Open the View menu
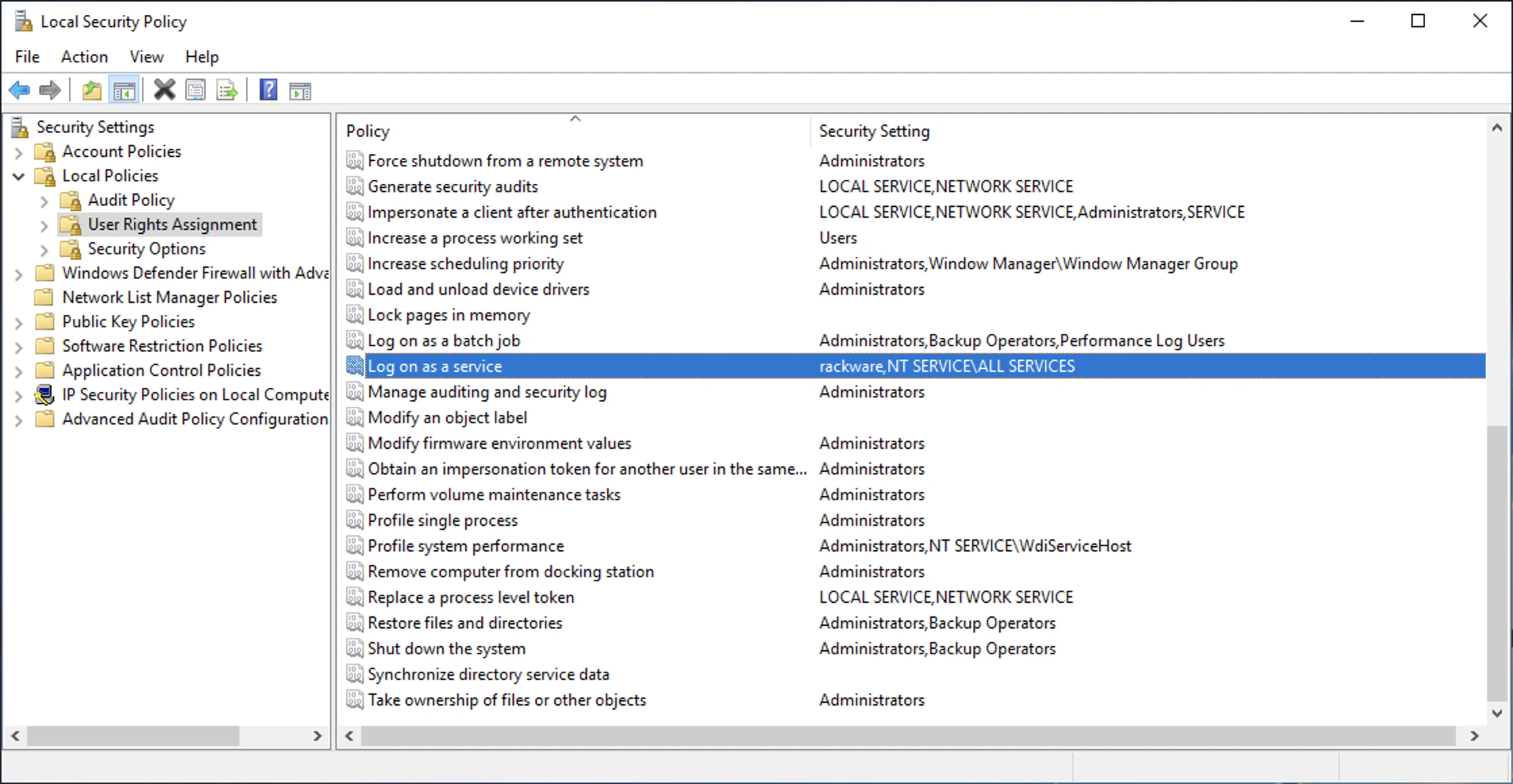Viewport: 1513px width, 784px height. coord(147,57)
